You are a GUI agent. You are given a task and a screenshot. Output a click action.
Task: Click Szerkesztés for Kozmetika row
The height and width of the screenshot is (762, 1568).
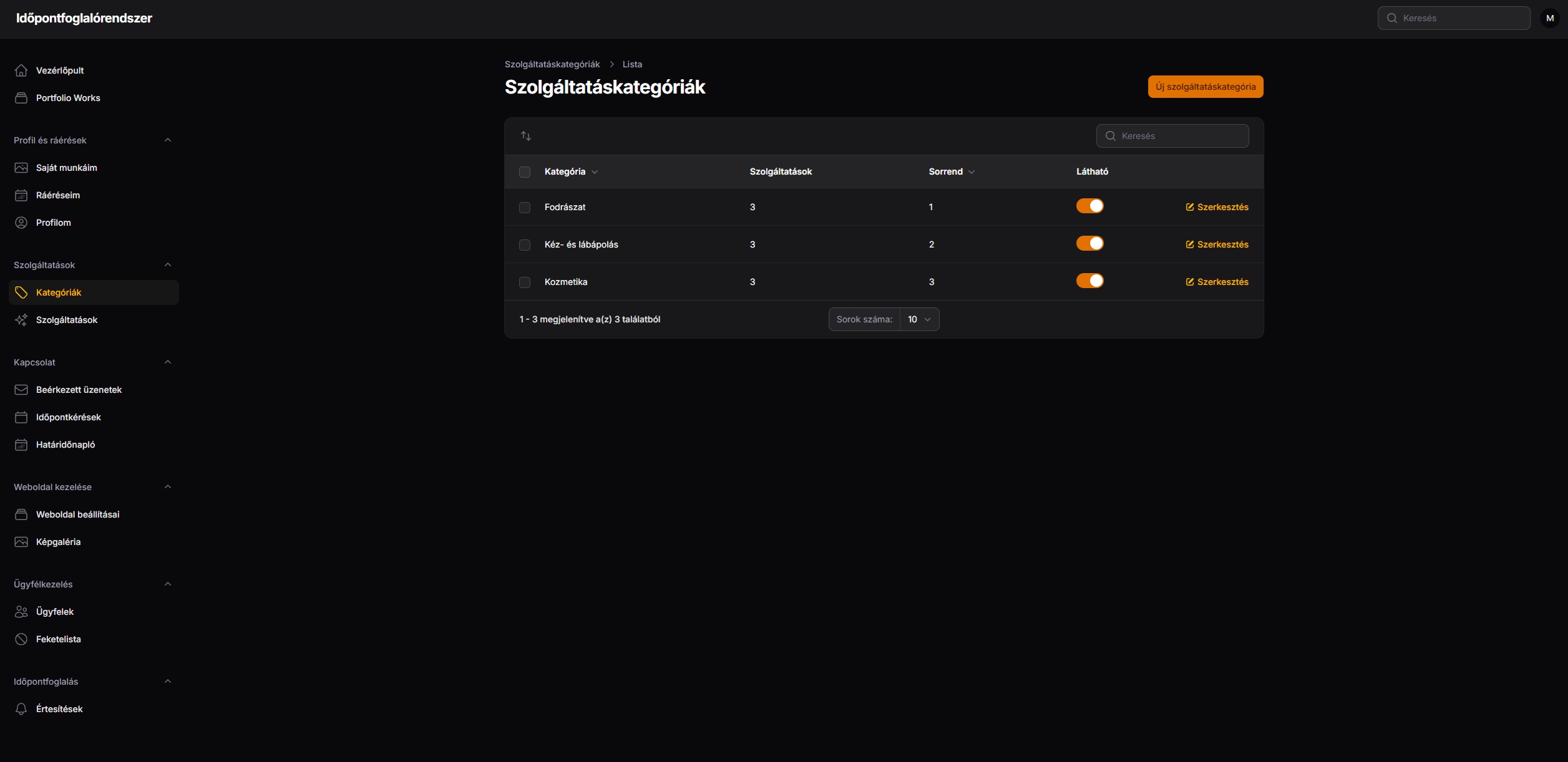1217,282
